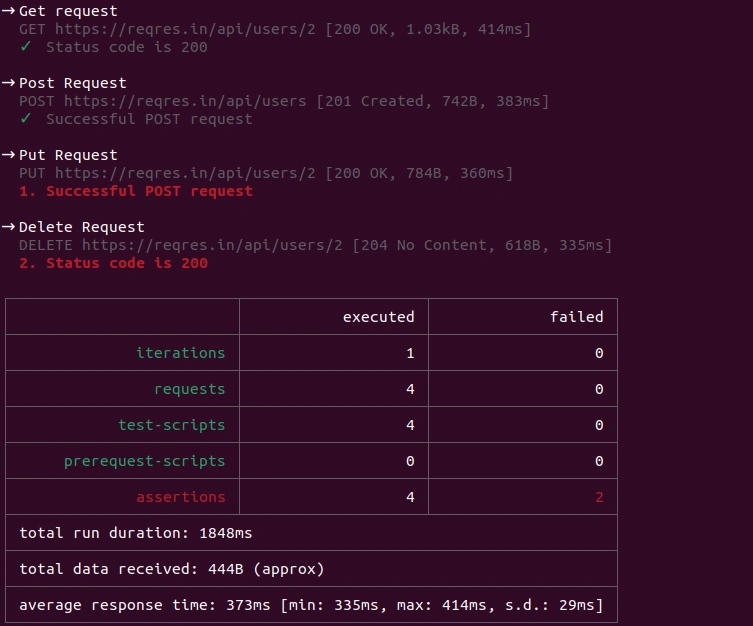Click the test-scripts failed value 0
The height and width of the screenshot is (626, 753).
599,425
